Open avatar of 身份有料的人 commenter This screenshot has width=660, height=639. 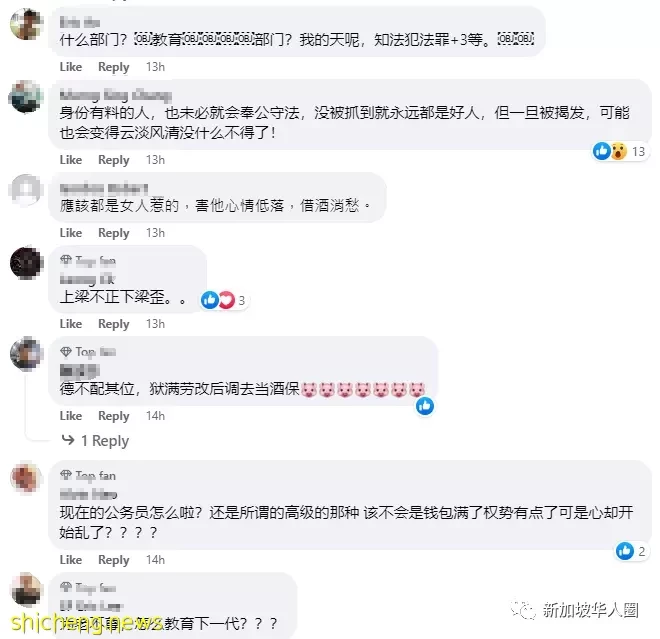[26, 96]
